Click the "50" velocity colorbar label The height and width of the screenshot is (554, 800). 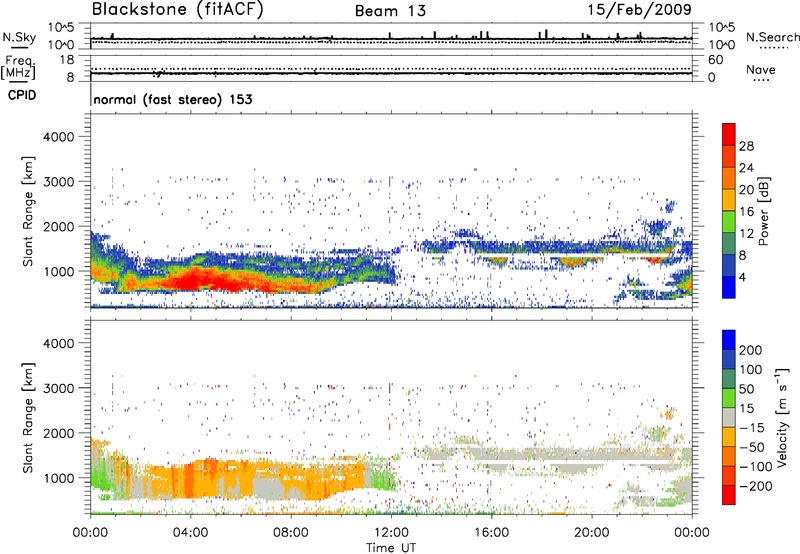pos(746,389)
